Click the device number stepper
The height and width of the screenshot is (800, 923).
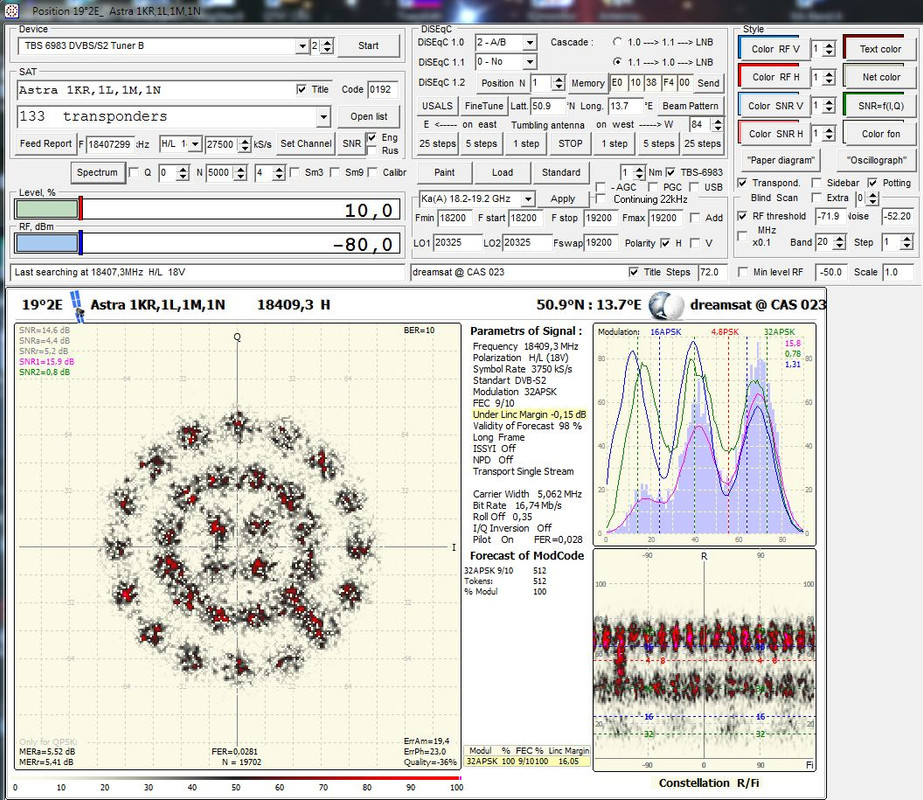coord(328,46)
